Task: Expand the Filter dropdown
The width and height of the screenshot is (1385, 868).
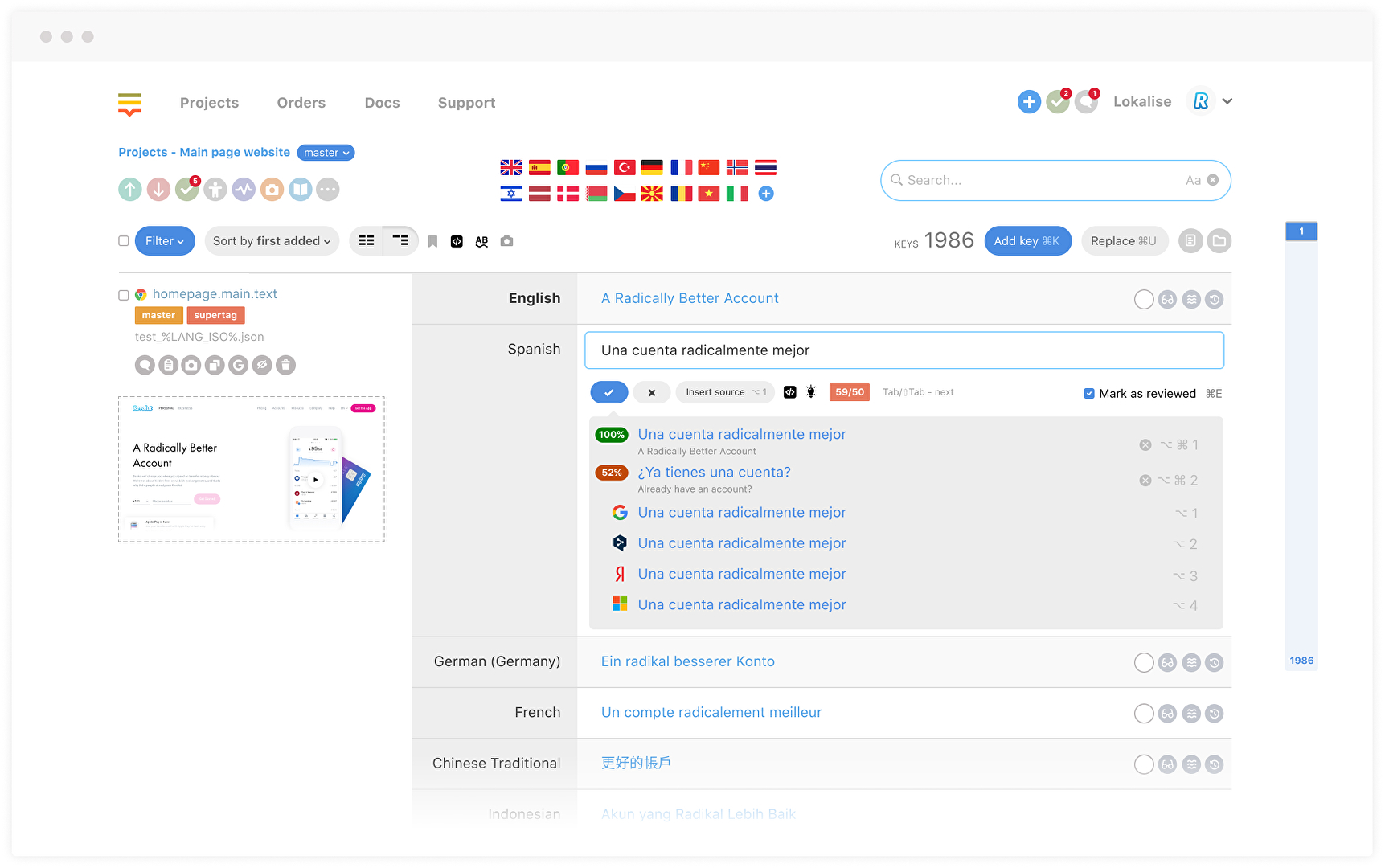Action: 165,241
